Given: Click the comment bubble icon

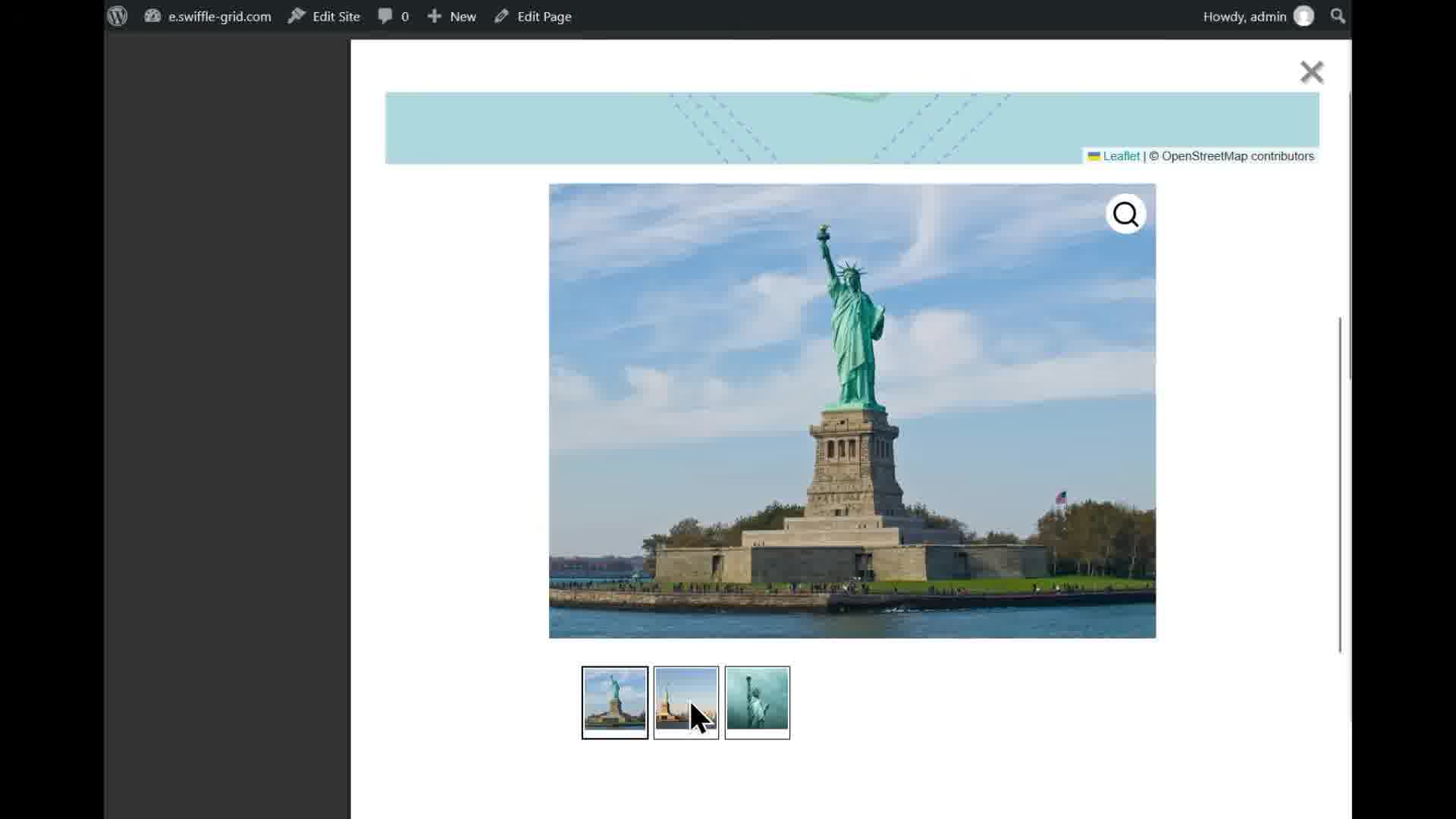Looking at the screenshot, I should click(385, 16).
